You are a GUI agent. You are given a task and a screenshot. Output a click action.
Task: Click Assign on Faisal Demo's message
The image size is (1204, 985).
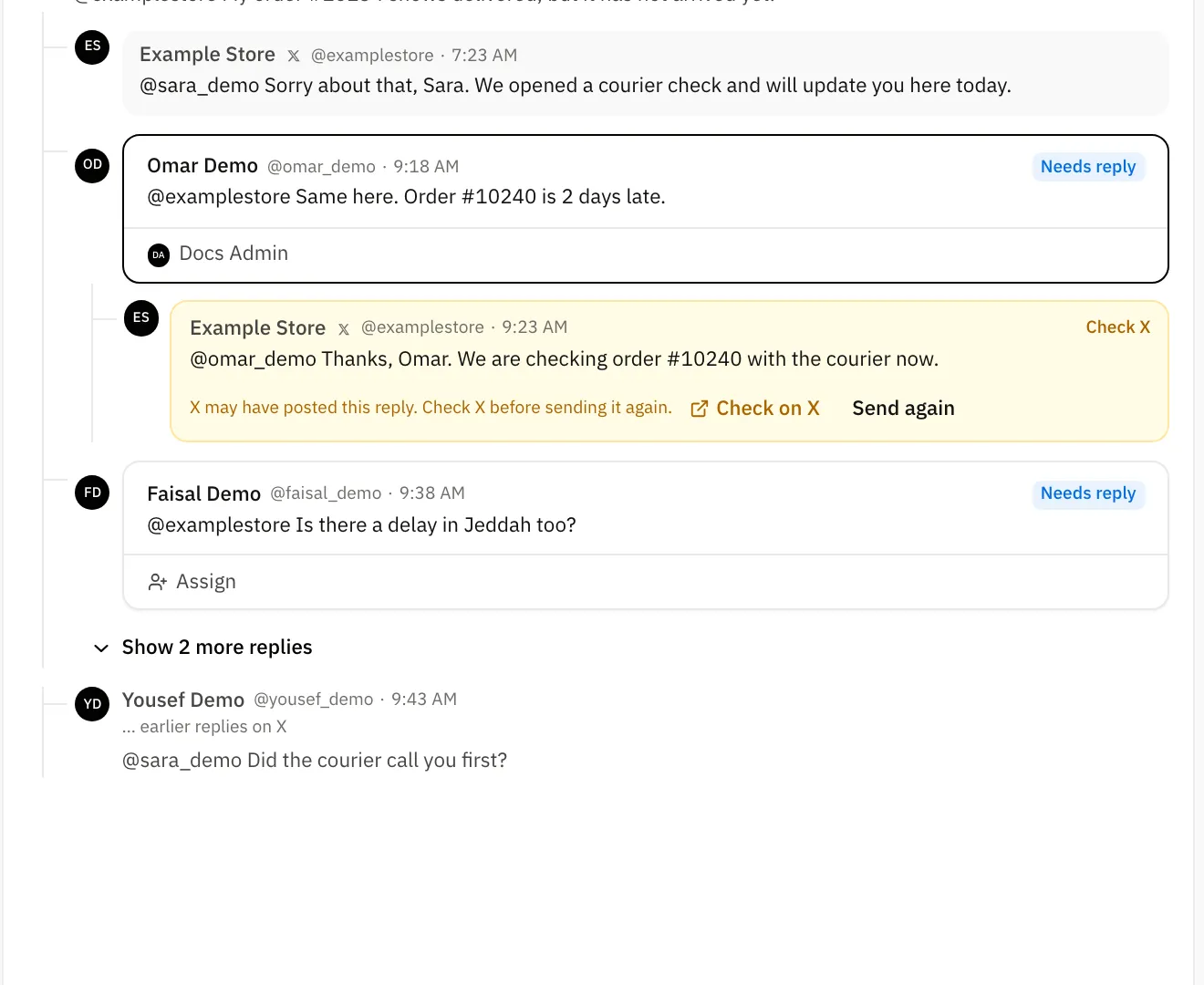click(192, 582)
